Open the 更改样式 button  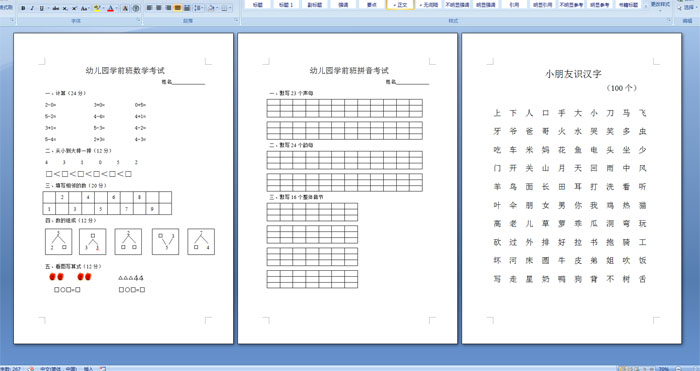point(660,5)
